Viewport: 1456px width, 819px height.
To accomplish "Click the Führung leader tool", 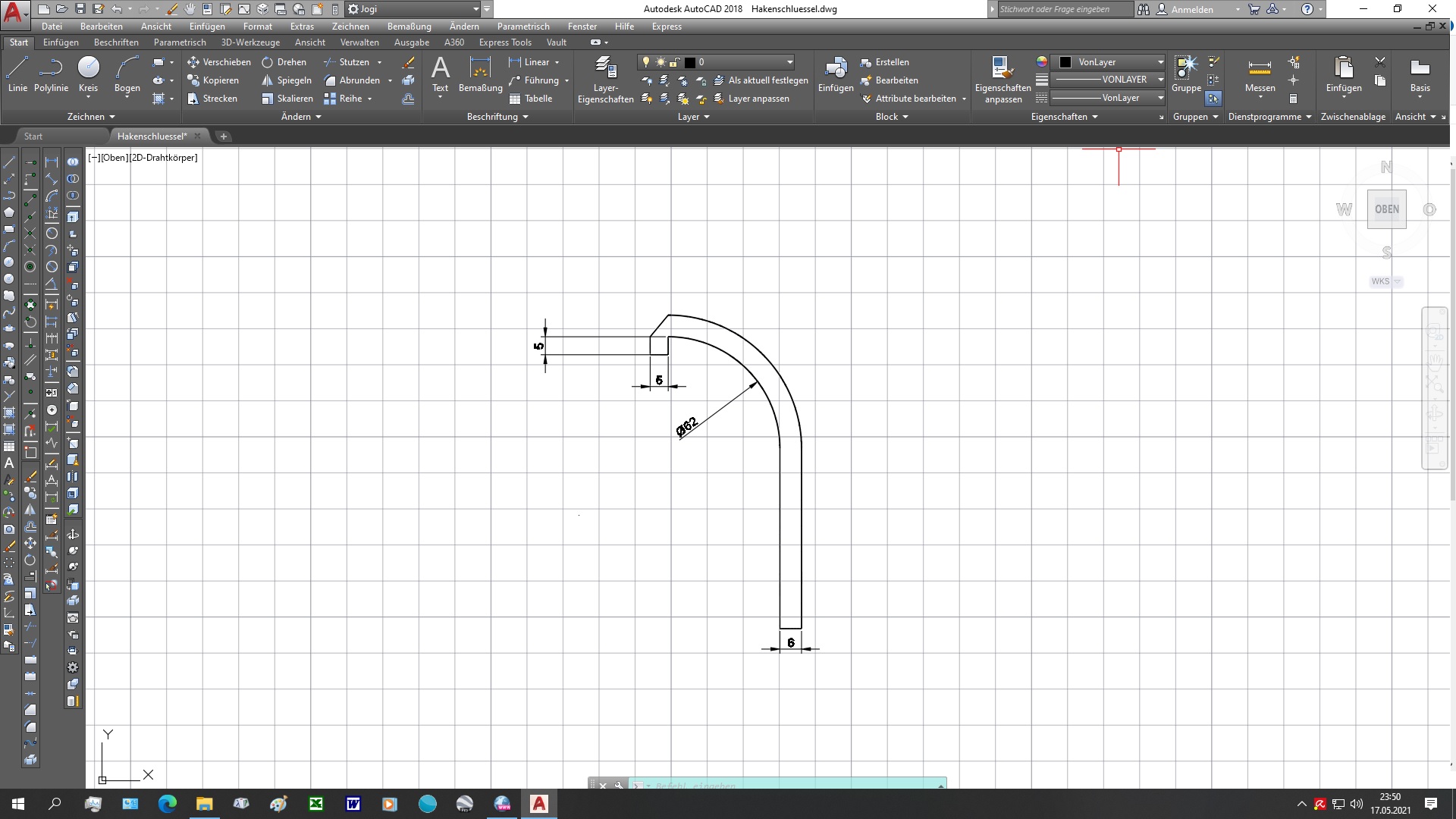I will pos(534,80).
